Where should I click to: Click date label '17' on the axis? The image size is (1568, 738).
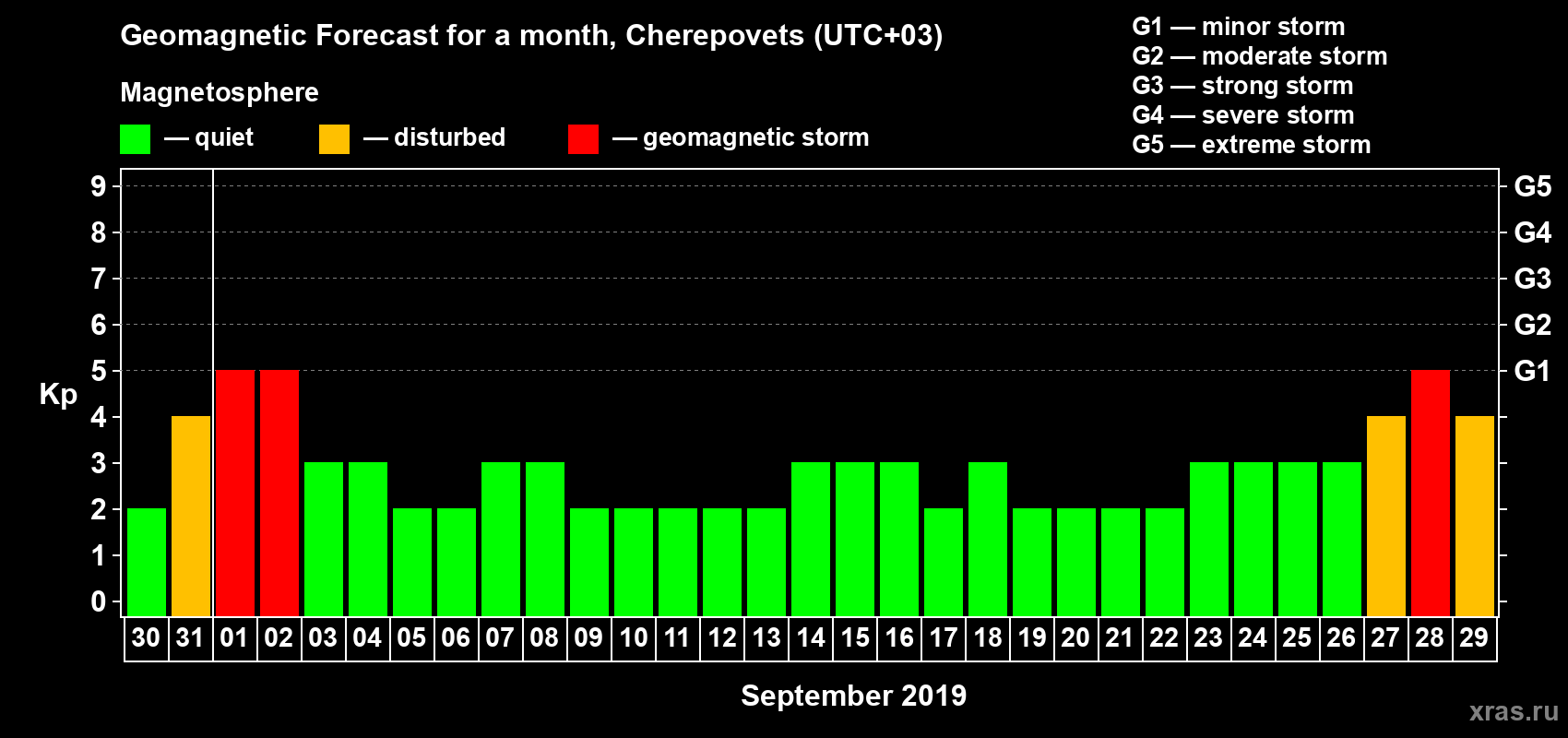click(x=944, y=637)
